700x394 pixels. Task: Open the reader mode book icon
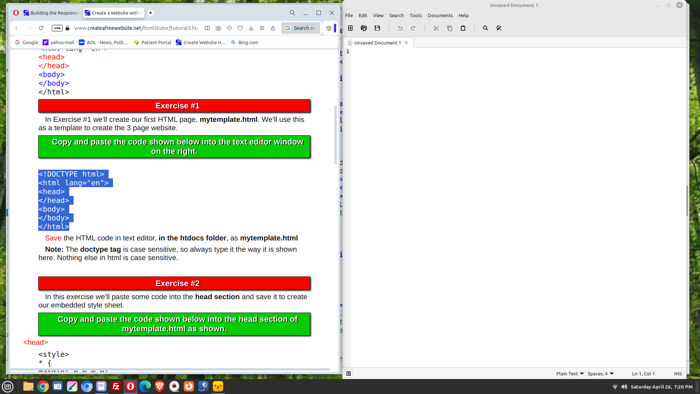207,28
